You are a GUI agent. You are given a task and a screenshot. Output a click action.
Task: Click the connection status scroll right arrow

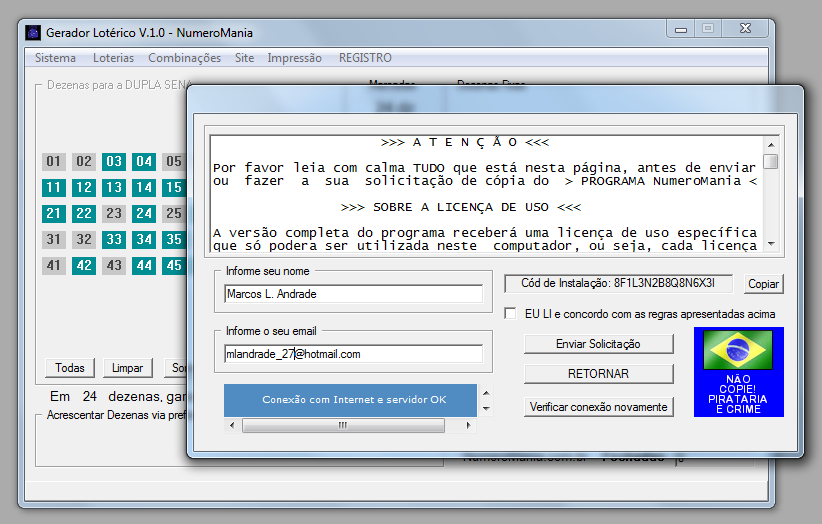click(x=468, y=425)
